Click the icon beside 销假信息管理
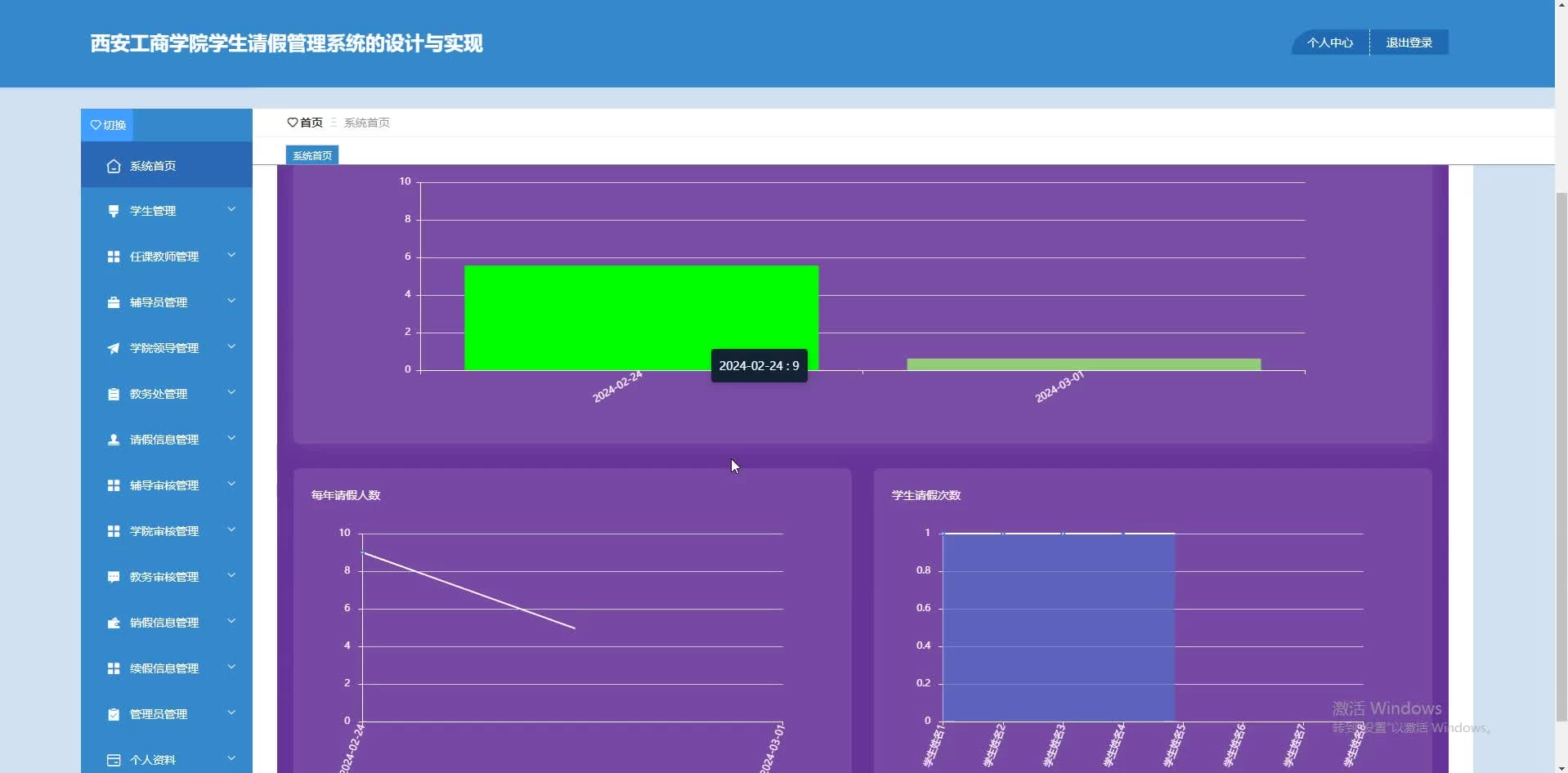Viewport: 1568px width, 773px height. (x=114, y=623)
